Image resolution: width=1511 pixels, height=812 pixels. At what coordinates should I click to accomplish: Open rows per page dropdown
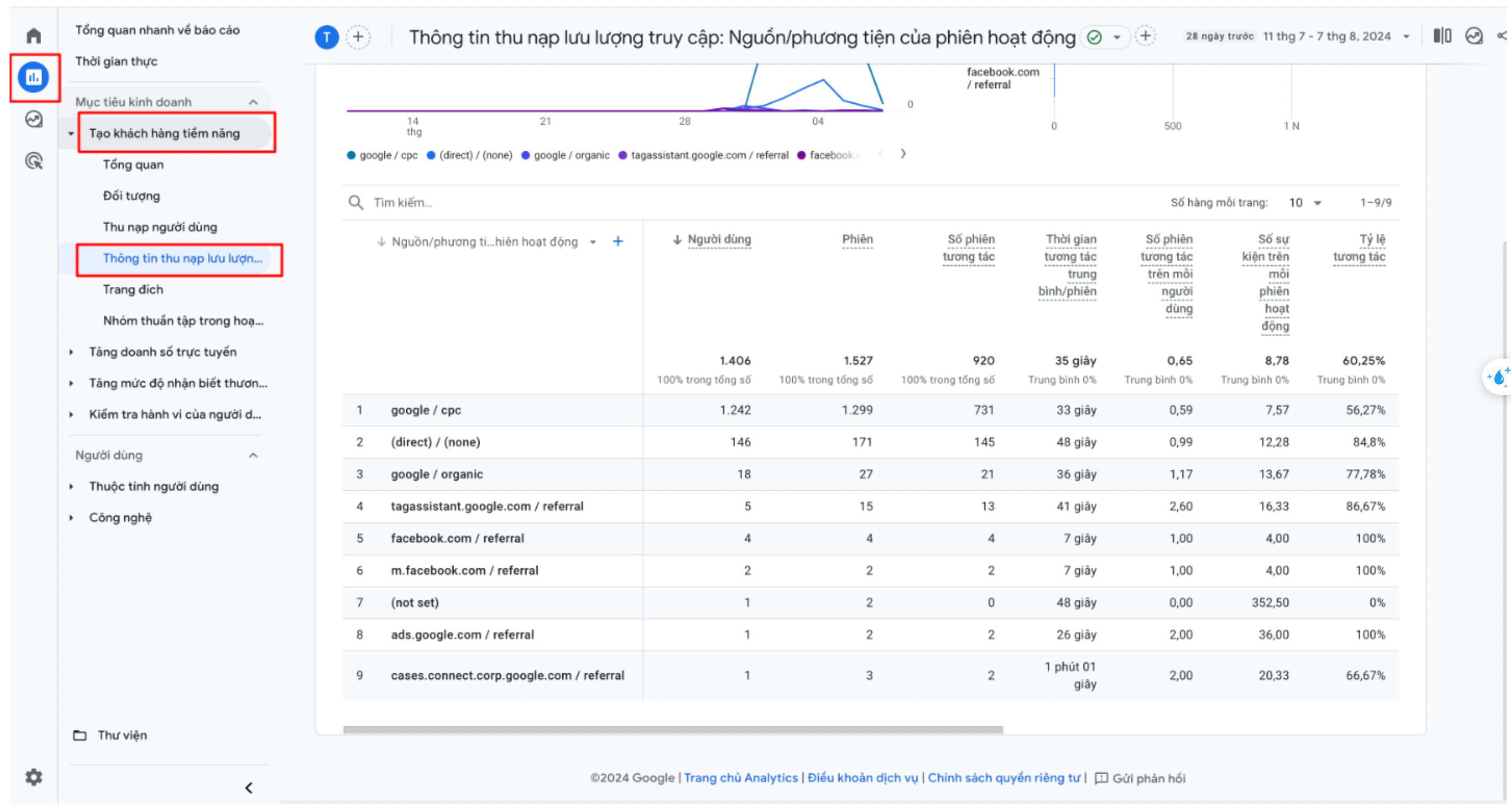click(x=1304, y=203)
